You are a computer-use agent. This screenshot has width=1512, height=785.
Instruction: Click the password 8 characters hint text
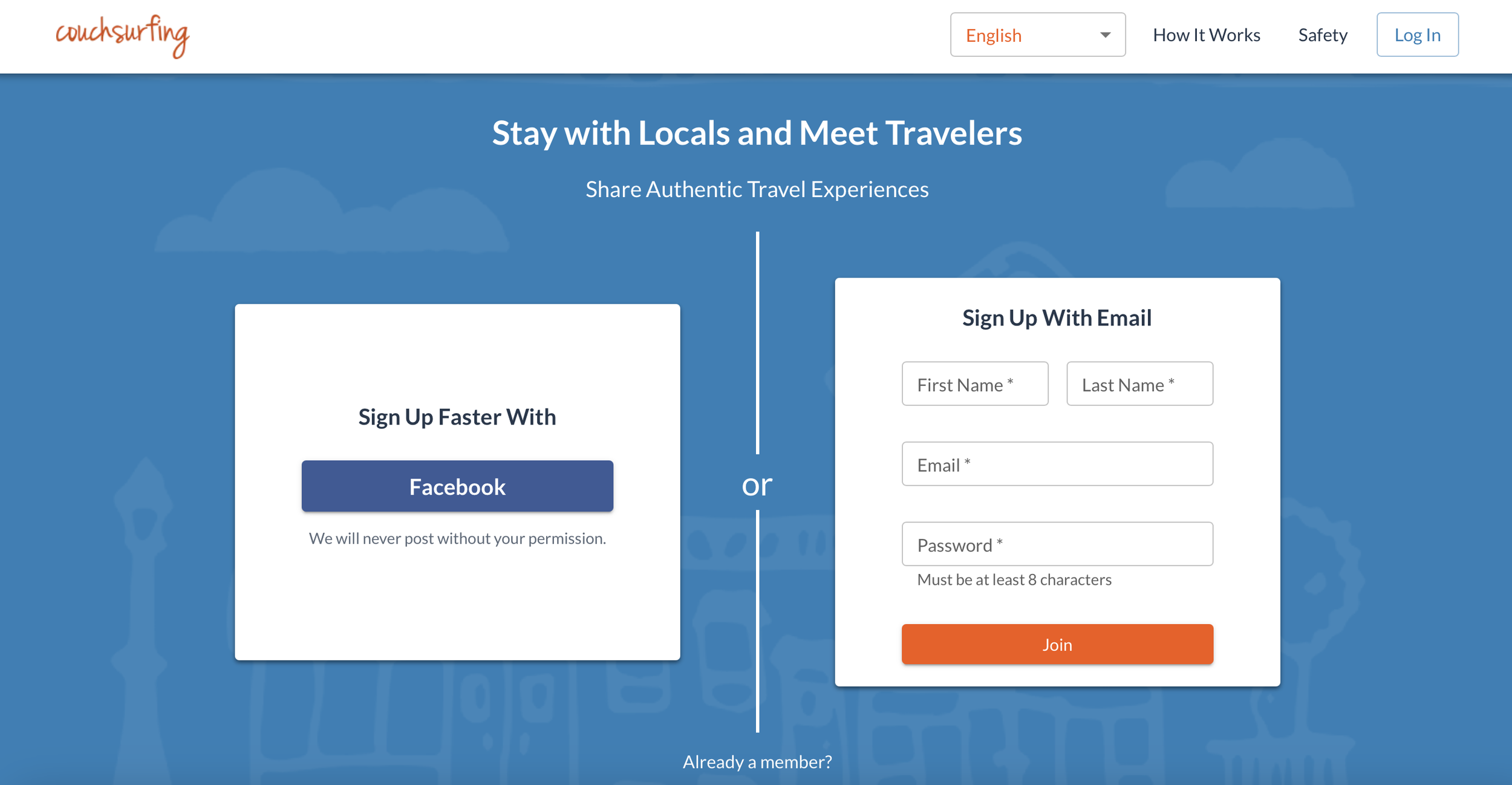(x=1014, y=579)
